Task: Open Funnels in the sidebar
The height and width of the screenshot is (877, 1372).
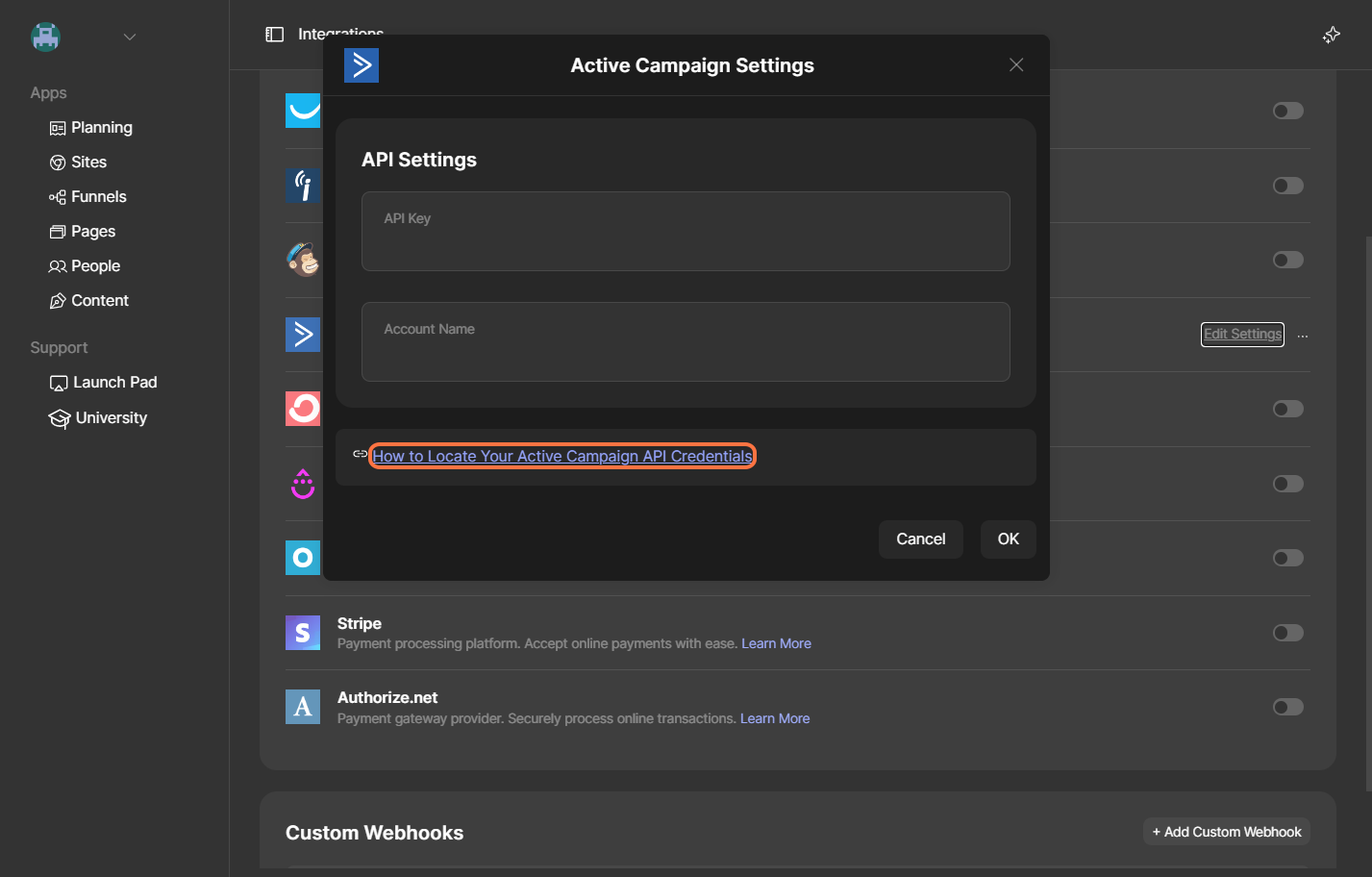Action: 87,197
